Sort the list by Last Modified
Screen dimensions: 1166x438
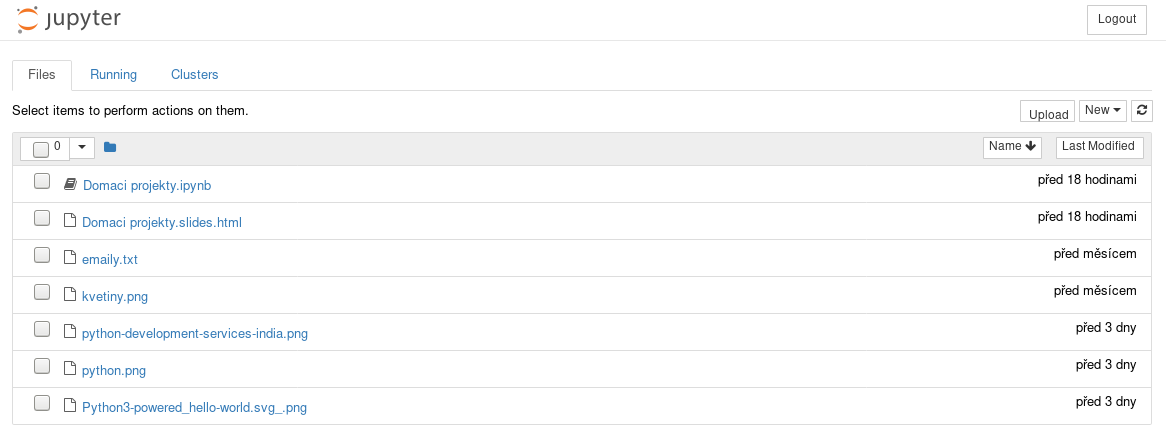click(1098, 147)
